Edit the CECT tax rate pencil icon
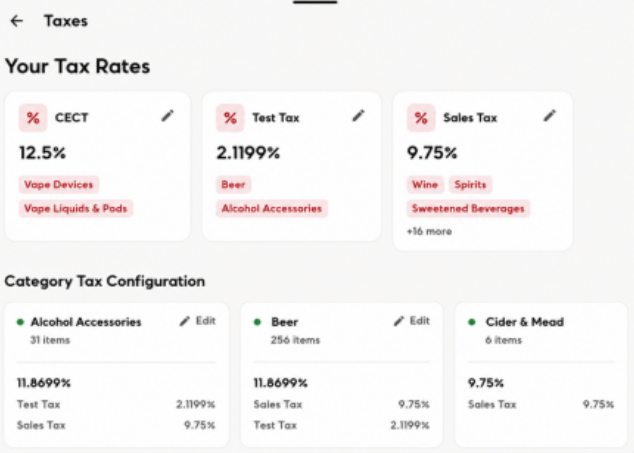Image resolution: width=634 pixels, height=453 pixels. point(167,116)
